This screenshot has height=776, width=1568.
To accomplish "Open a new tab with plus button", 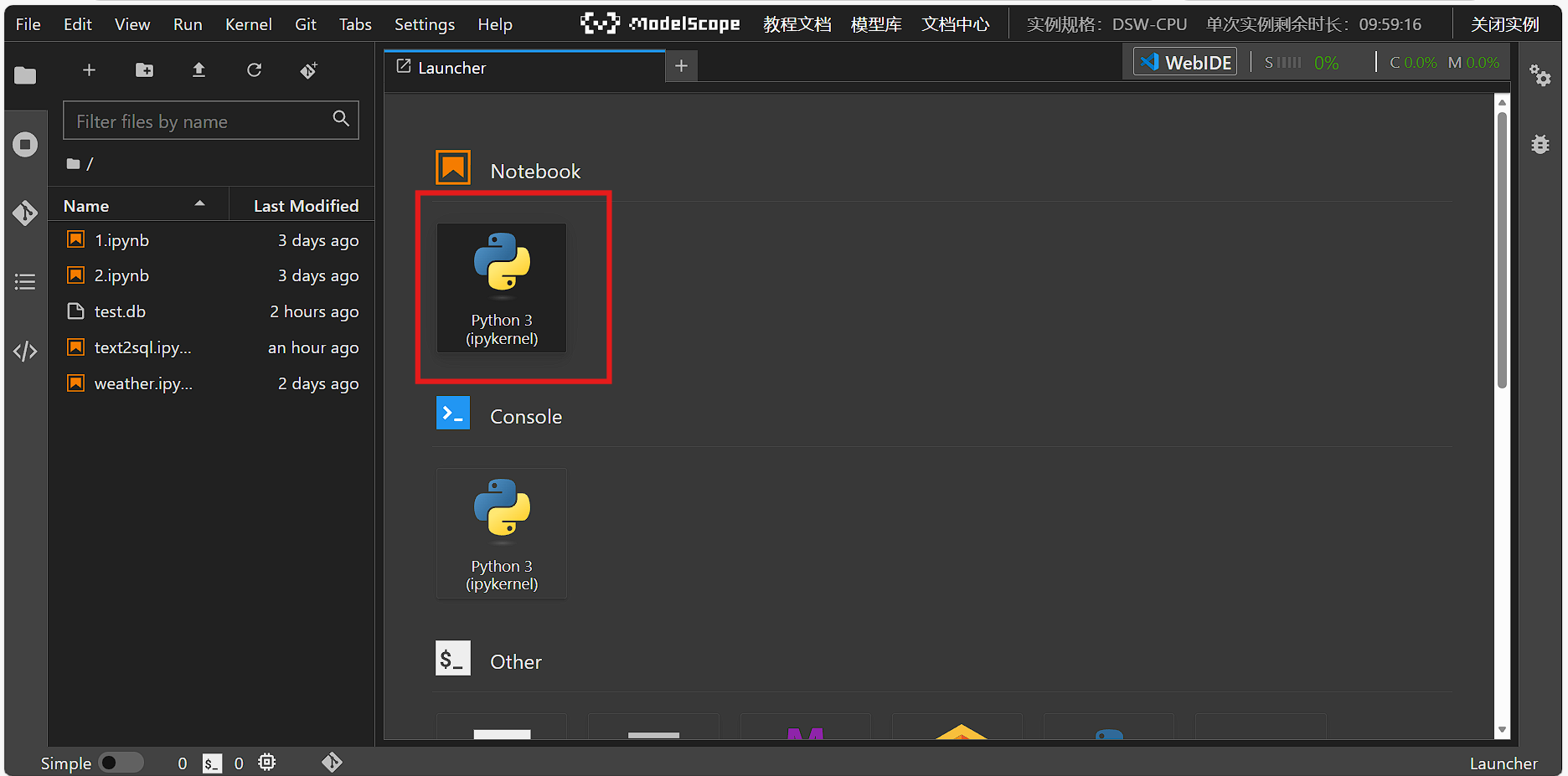I will [x=681, y=65].
